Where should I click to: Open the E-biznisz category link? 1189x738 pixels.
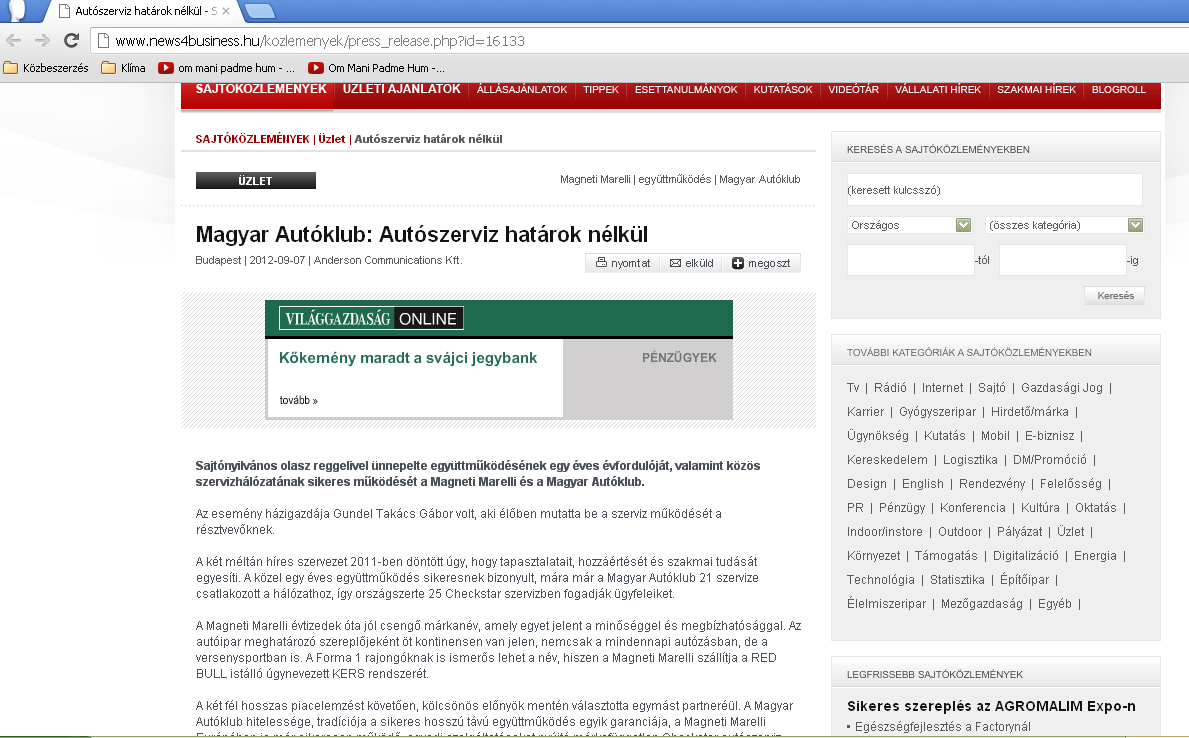coord(1049,436)
